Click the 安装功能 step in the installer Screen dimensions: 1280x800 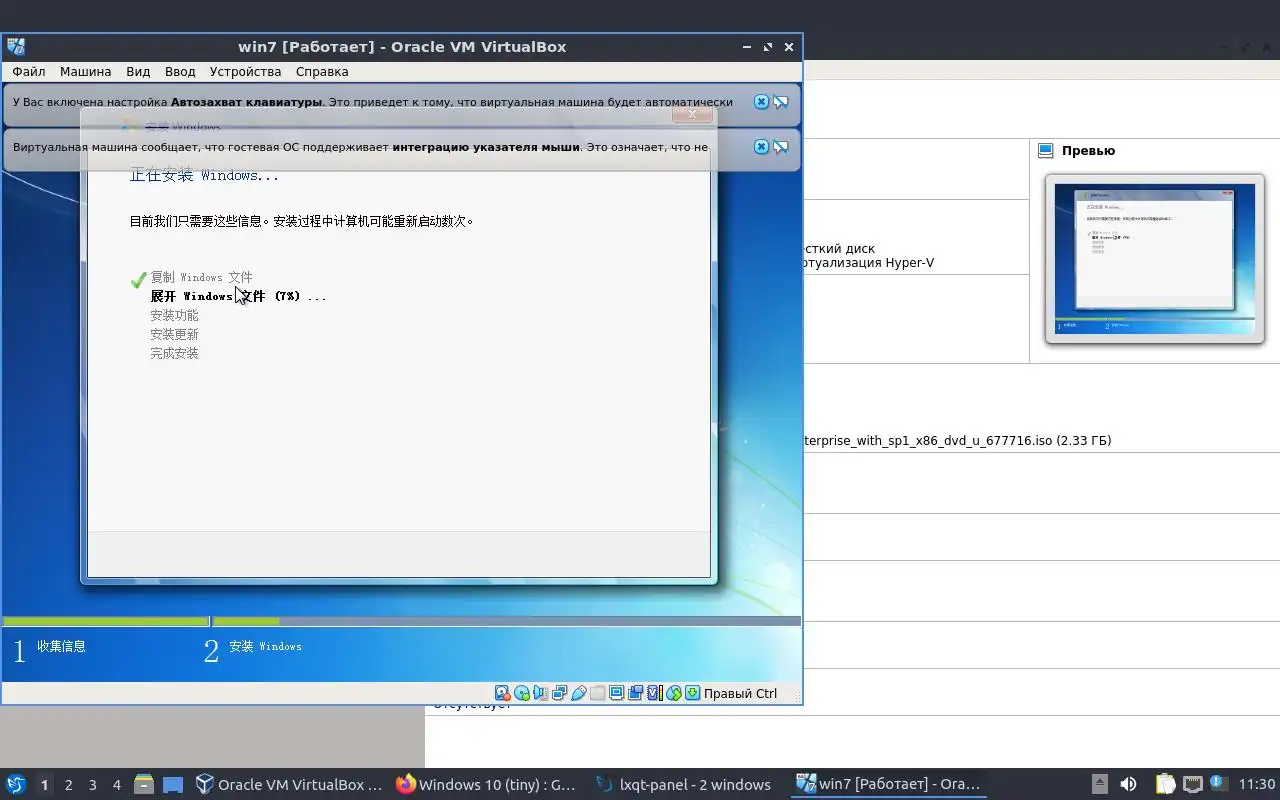[174, 315]
